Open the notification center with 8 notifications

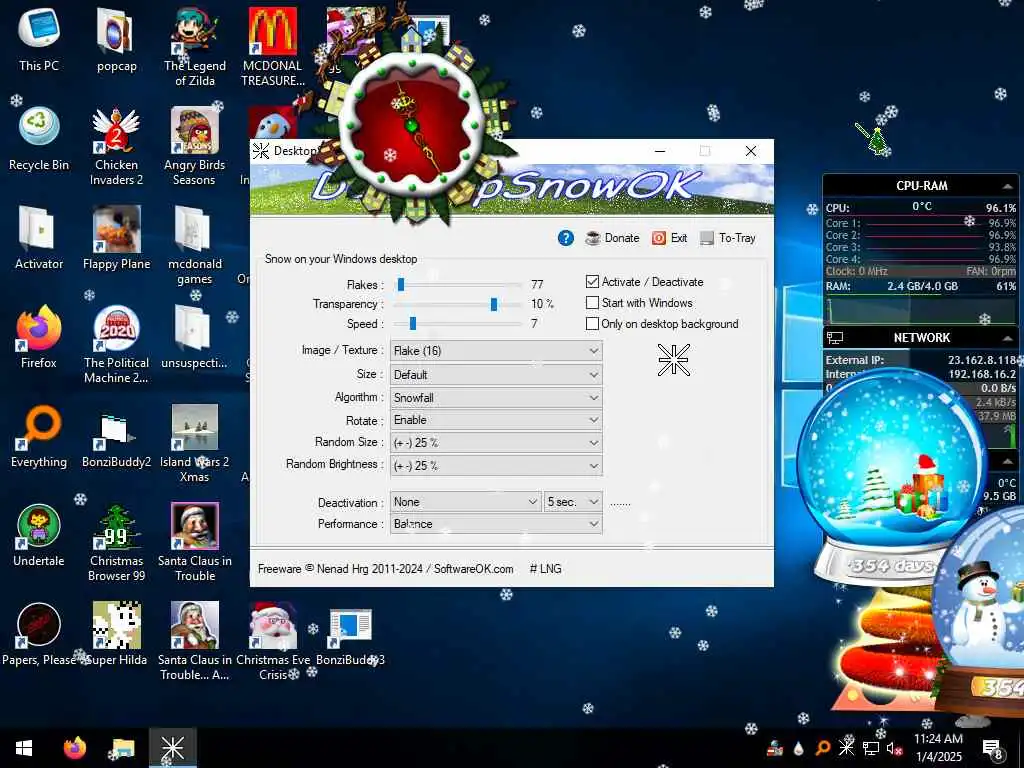(993, 749)
